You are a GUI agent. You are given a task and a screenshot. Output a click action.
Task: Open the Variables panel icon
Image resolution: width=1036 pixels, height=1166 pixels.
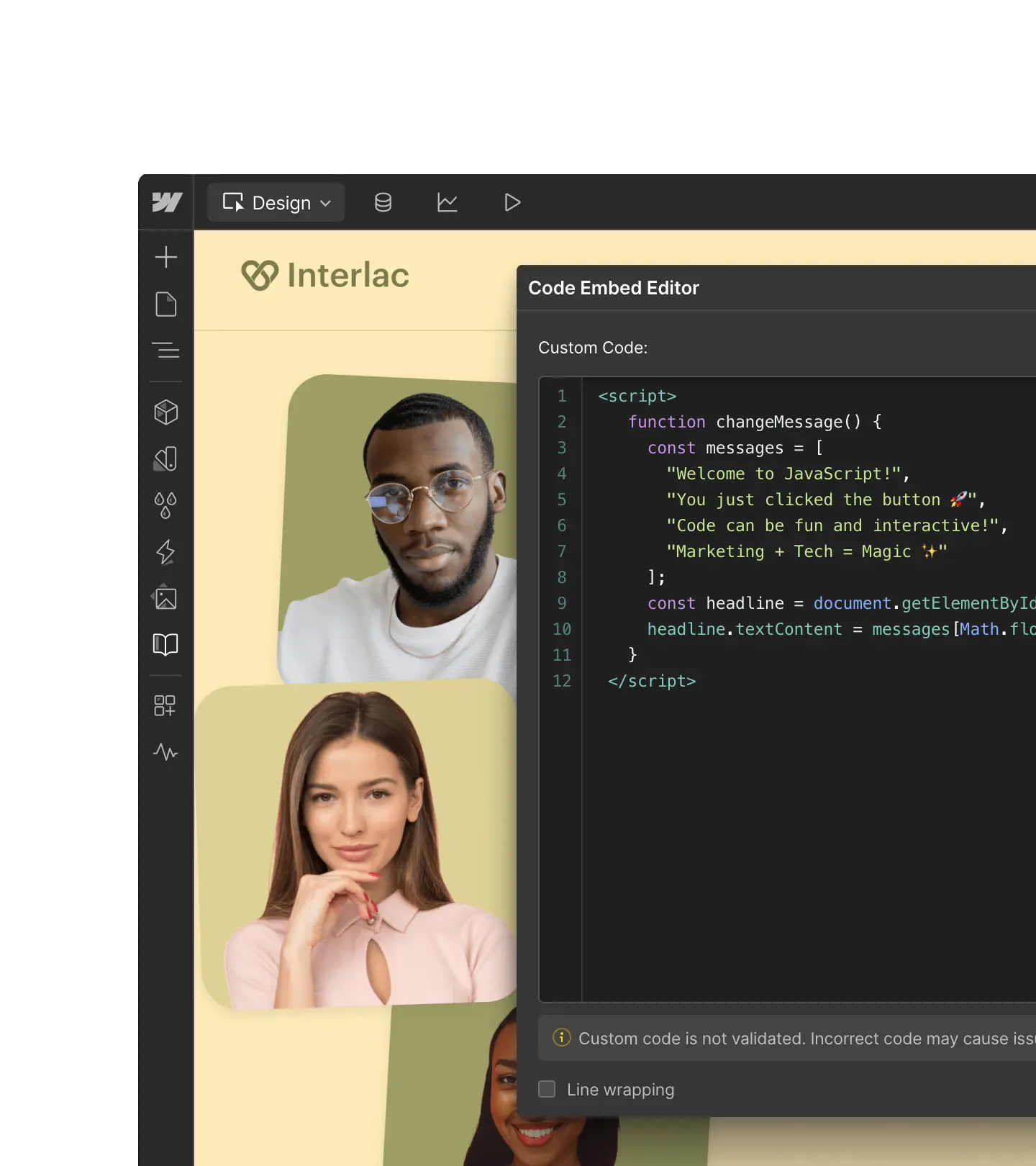(x=166, y=459)
